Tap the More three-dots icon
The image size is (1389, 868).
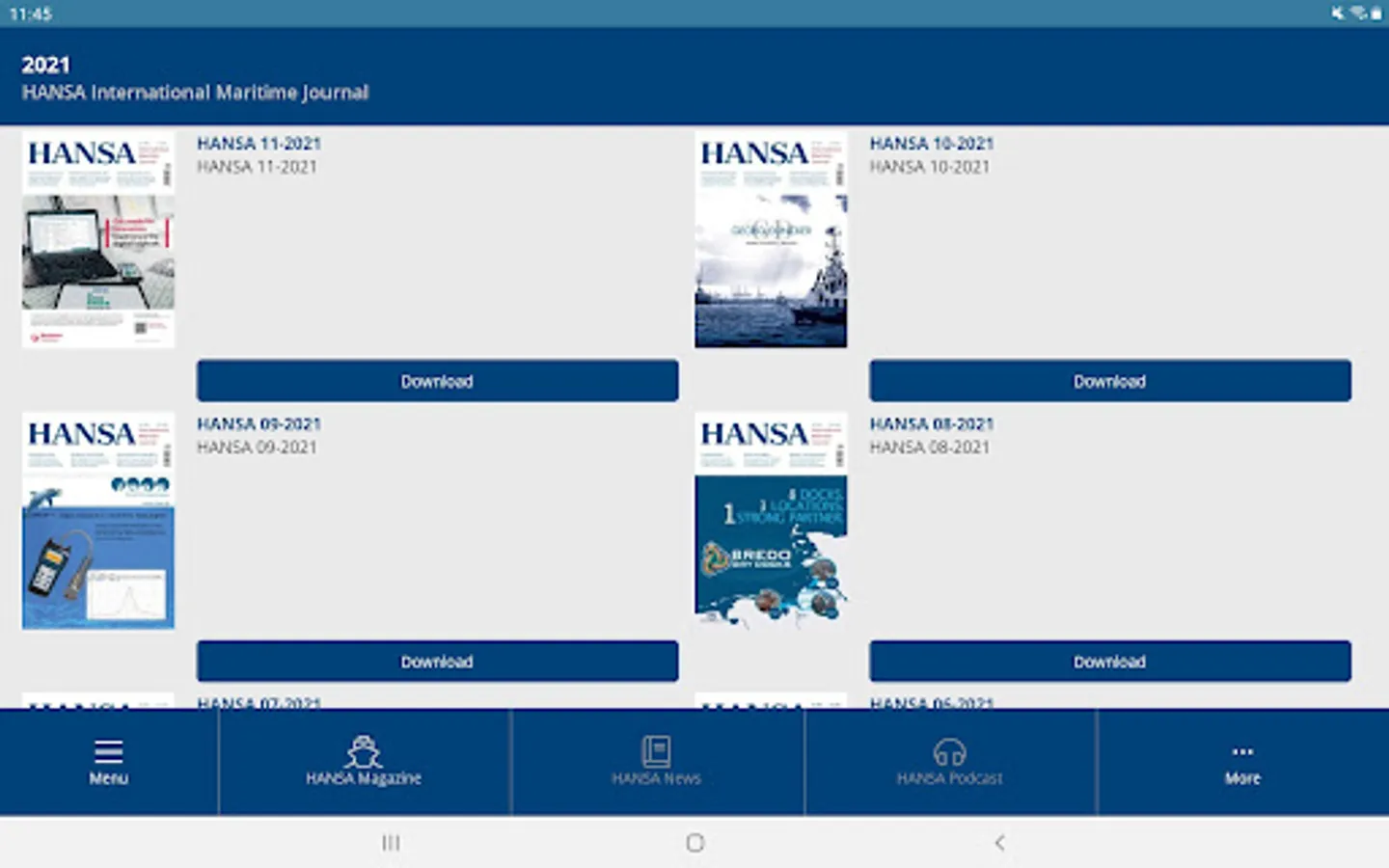pos(1242,751)
